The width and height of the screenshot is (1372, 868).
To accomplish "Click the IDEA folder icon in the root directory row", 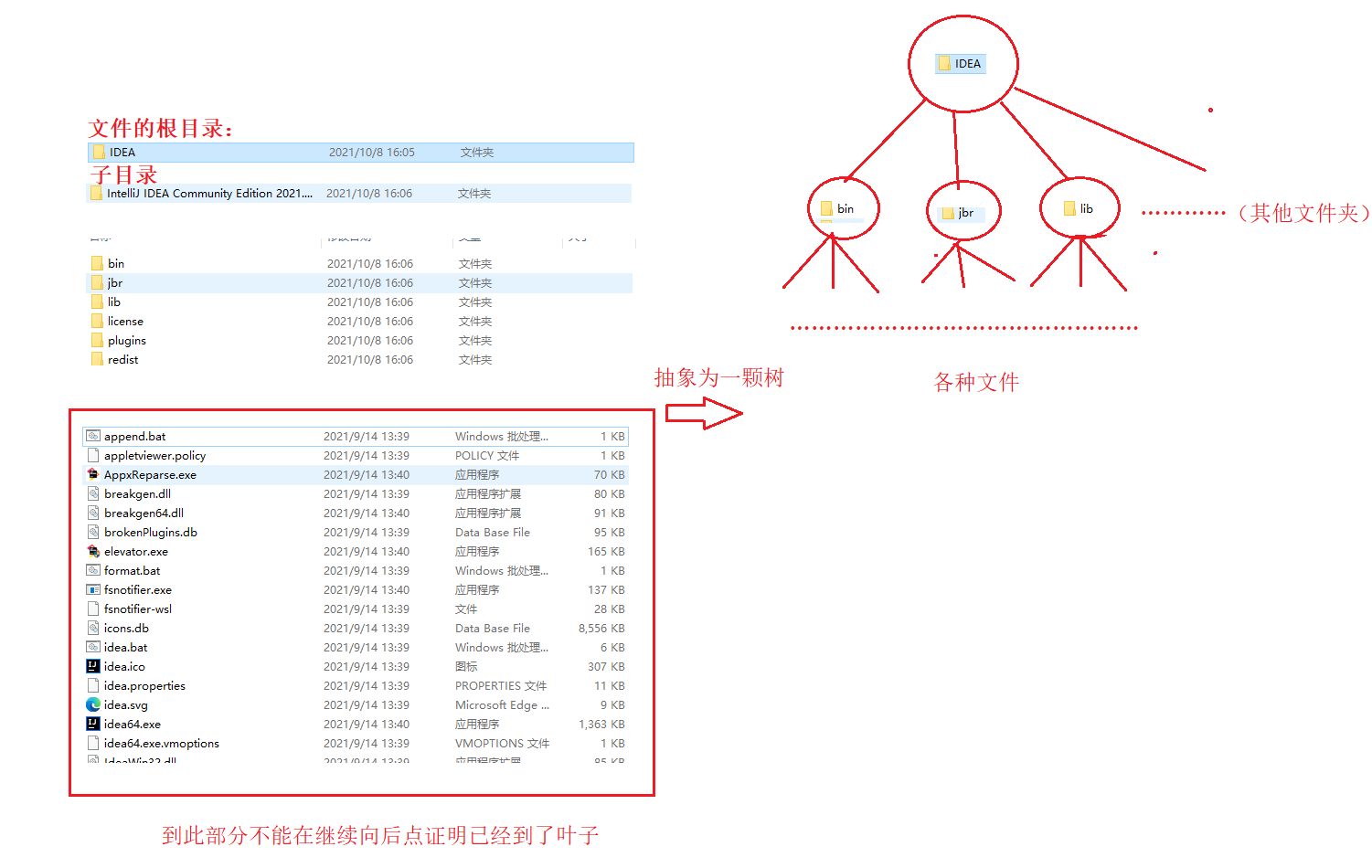I will coord(99,153).
